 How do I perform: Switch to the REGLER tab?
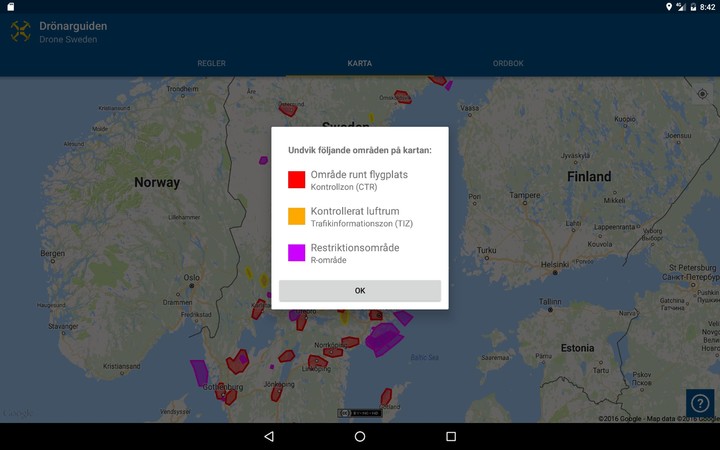211,63
